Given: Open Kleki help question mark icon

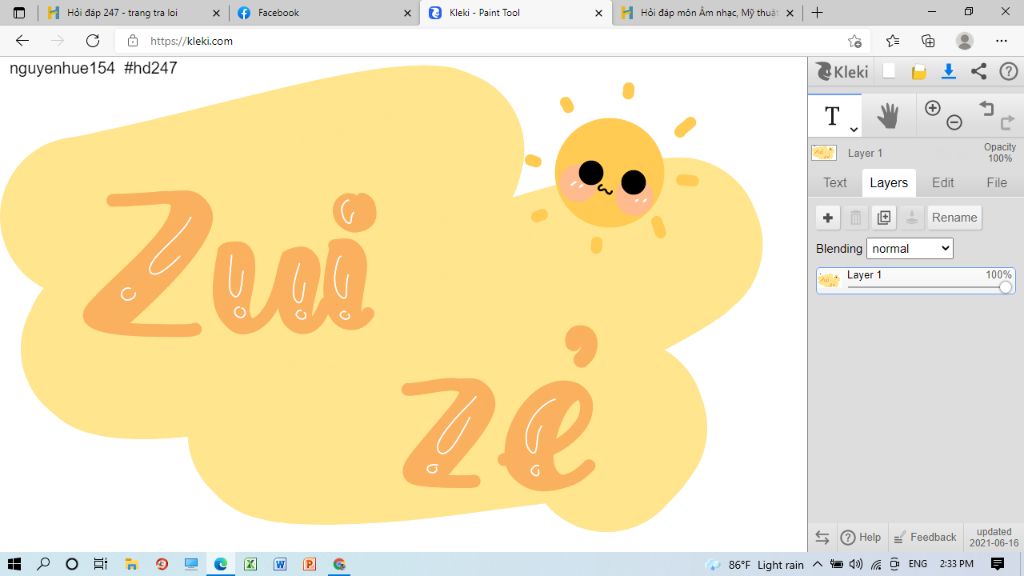Looking at the screenshot, I should (1008, 71).
